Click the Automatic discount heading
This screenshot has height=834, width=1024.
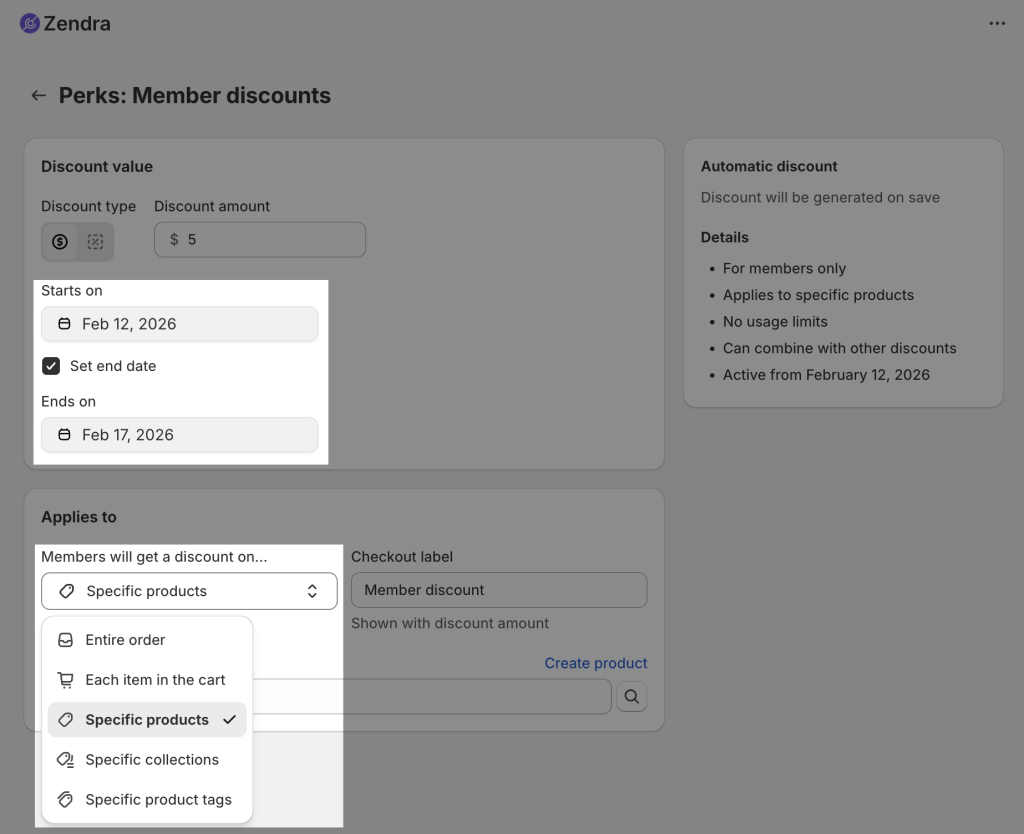[769, 167]
